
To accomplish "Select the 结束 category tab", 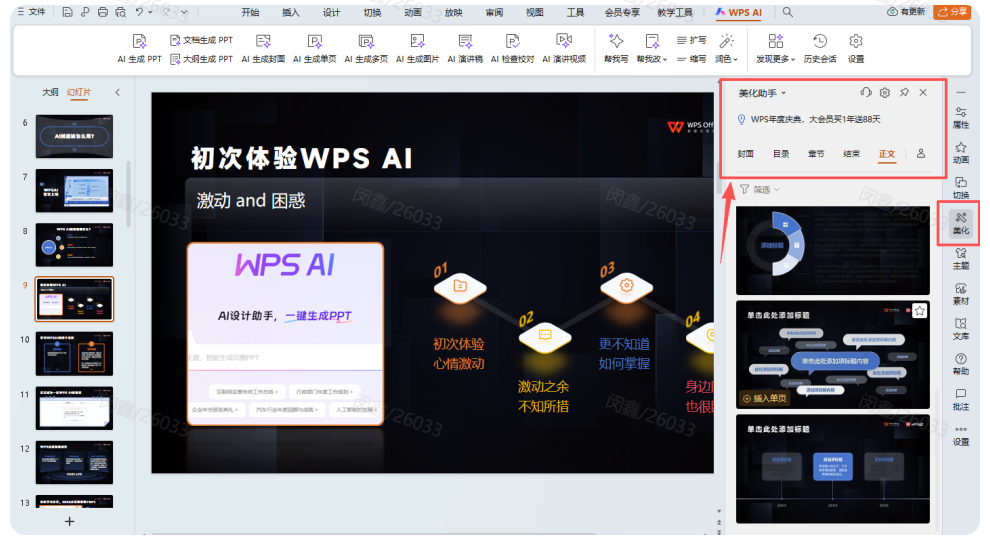I will (x=851, y=153).
